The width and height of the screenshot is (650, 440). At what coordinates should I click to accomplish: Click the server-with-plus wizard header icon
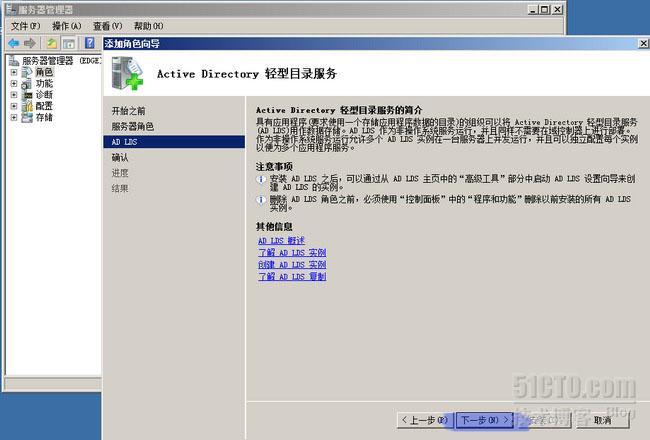(x=127, y=73)
